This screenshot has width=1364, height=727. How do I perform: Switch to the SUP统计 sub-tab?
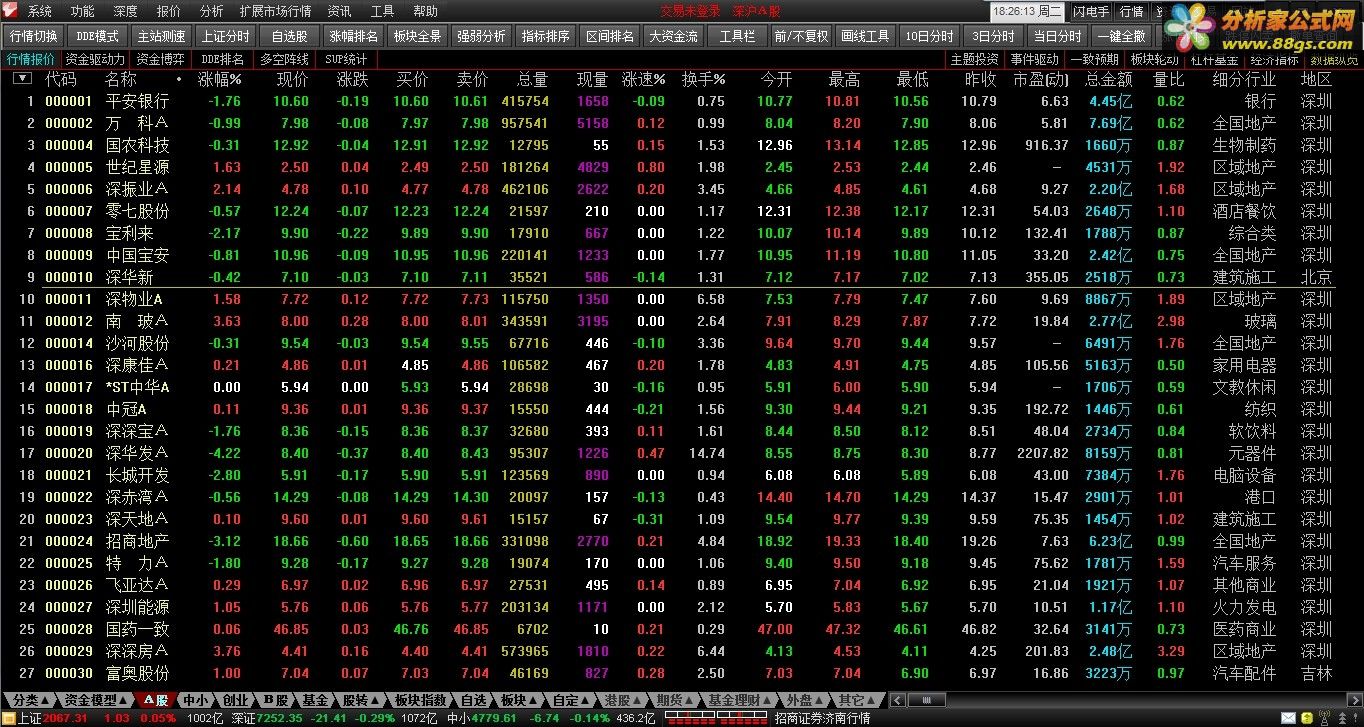click(x=346, y=59)
